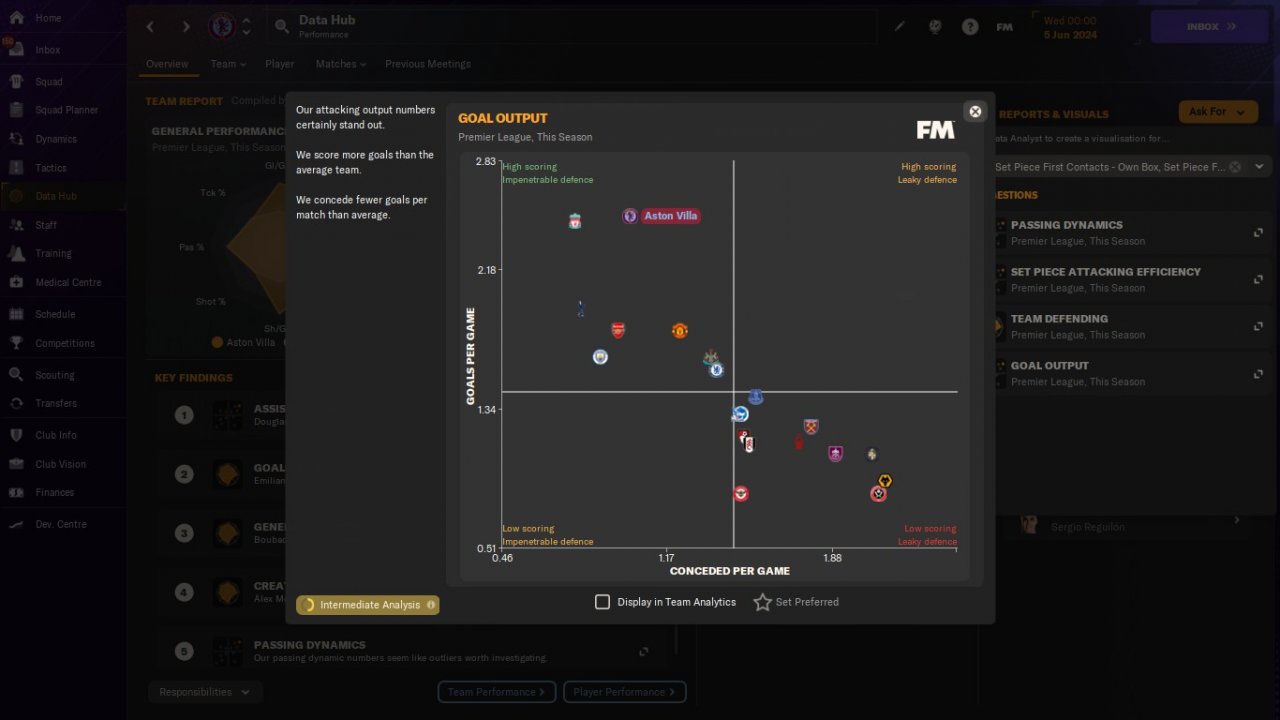
Task: Select the Liverpool badge on the chart
Action: pos(575,221)
